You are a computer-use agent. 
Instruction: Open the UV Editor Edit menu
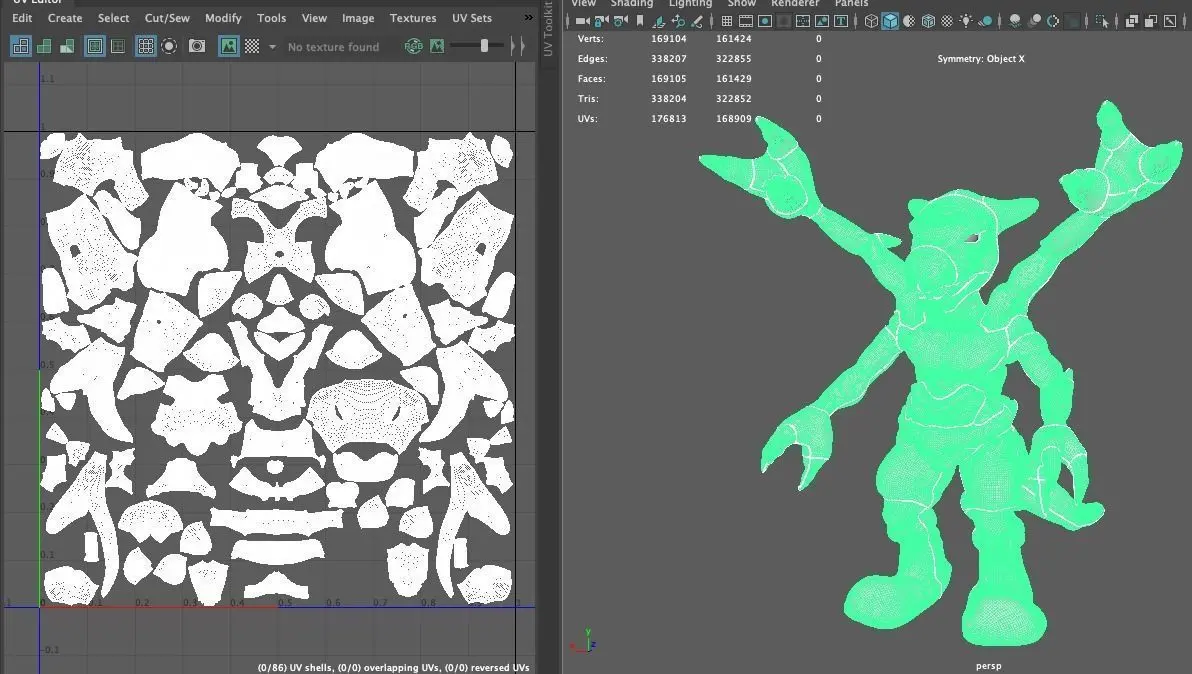coord(22,17)
